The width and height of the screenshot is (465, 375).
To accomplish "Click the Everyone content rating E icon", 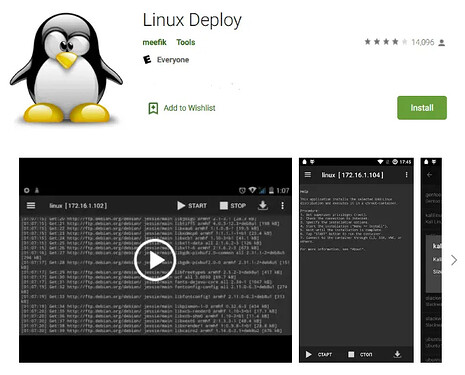I will 147,60.
